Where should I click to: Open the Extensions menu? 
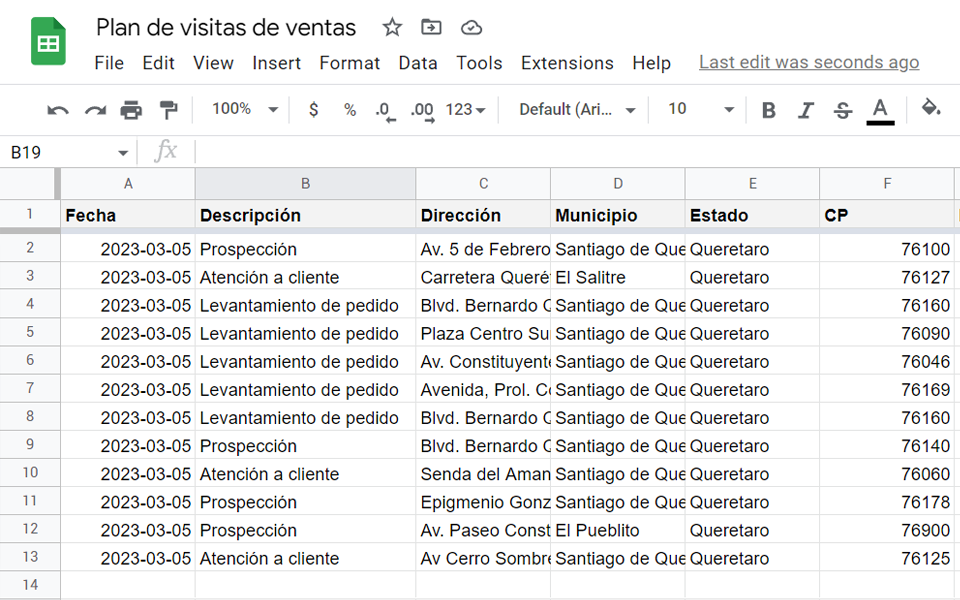click(x=567, y=63)
